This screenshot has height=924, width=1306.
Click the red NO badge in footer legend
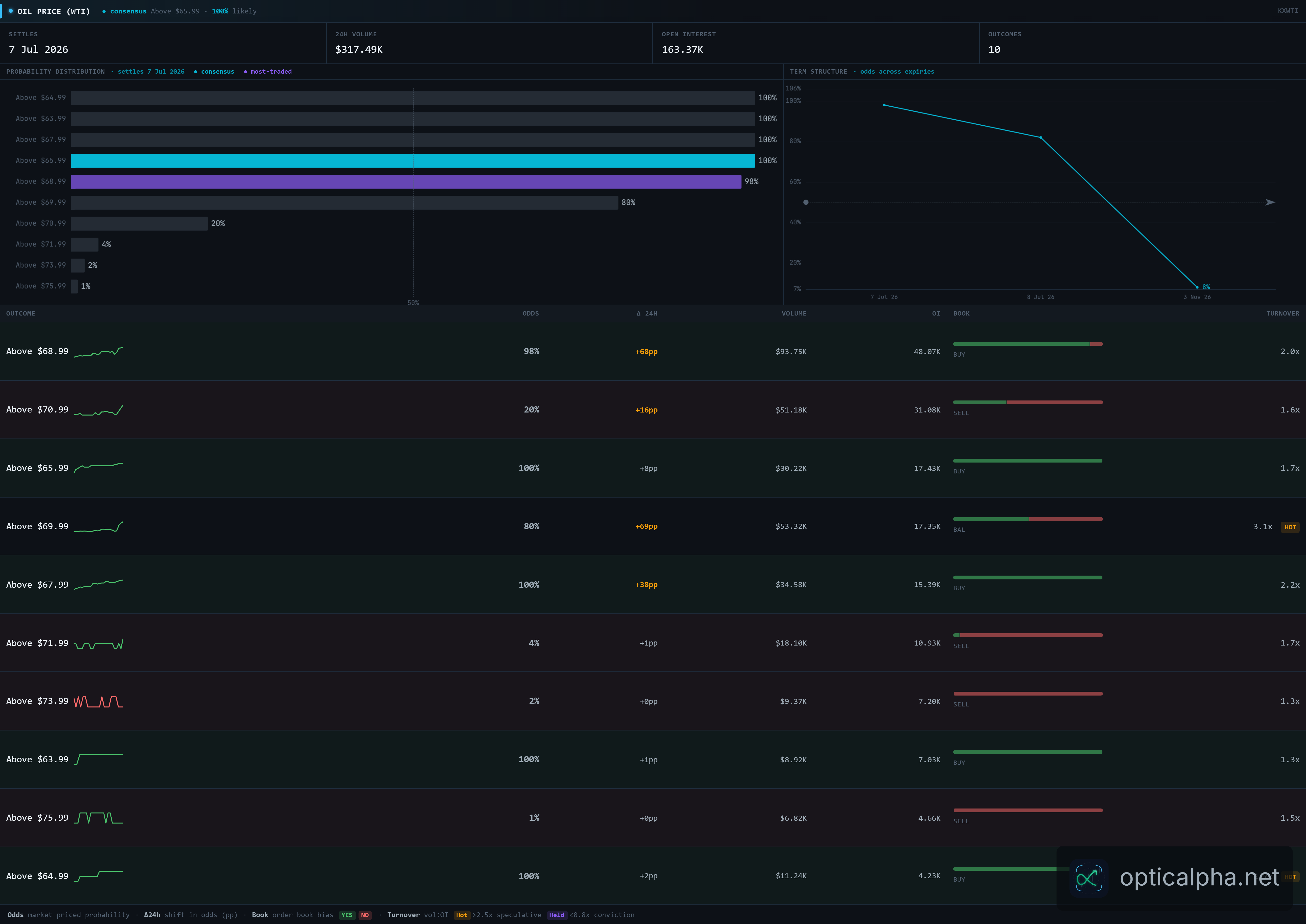click(365, 915)
